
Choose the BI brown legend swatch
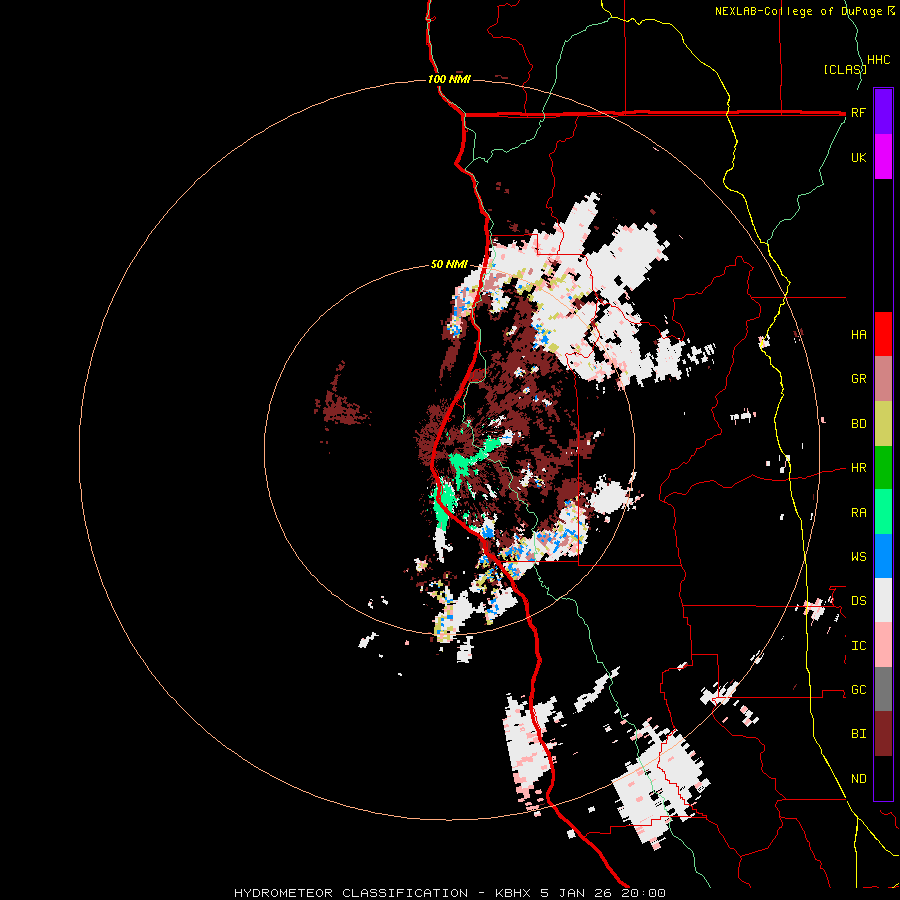[883, 734]
